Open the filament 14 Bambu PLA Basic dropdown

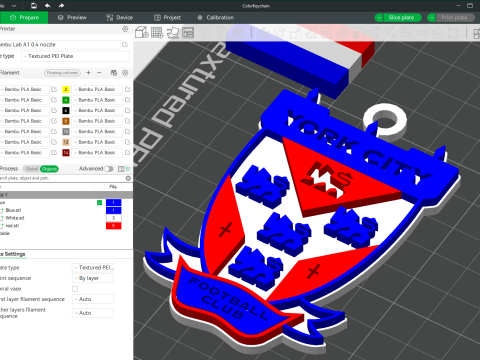(x=97, y=153)
